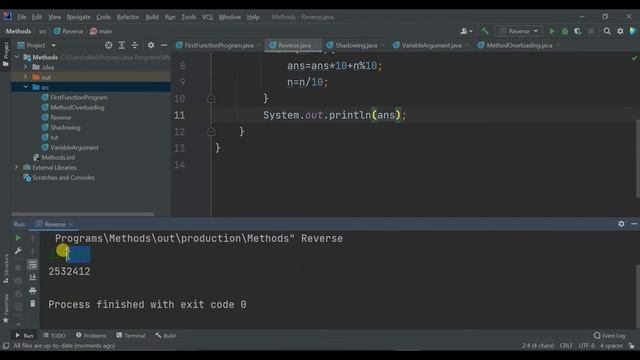640x360 pixels.
Task: Open the VCS menu
Action: click(x=207, y=17)
